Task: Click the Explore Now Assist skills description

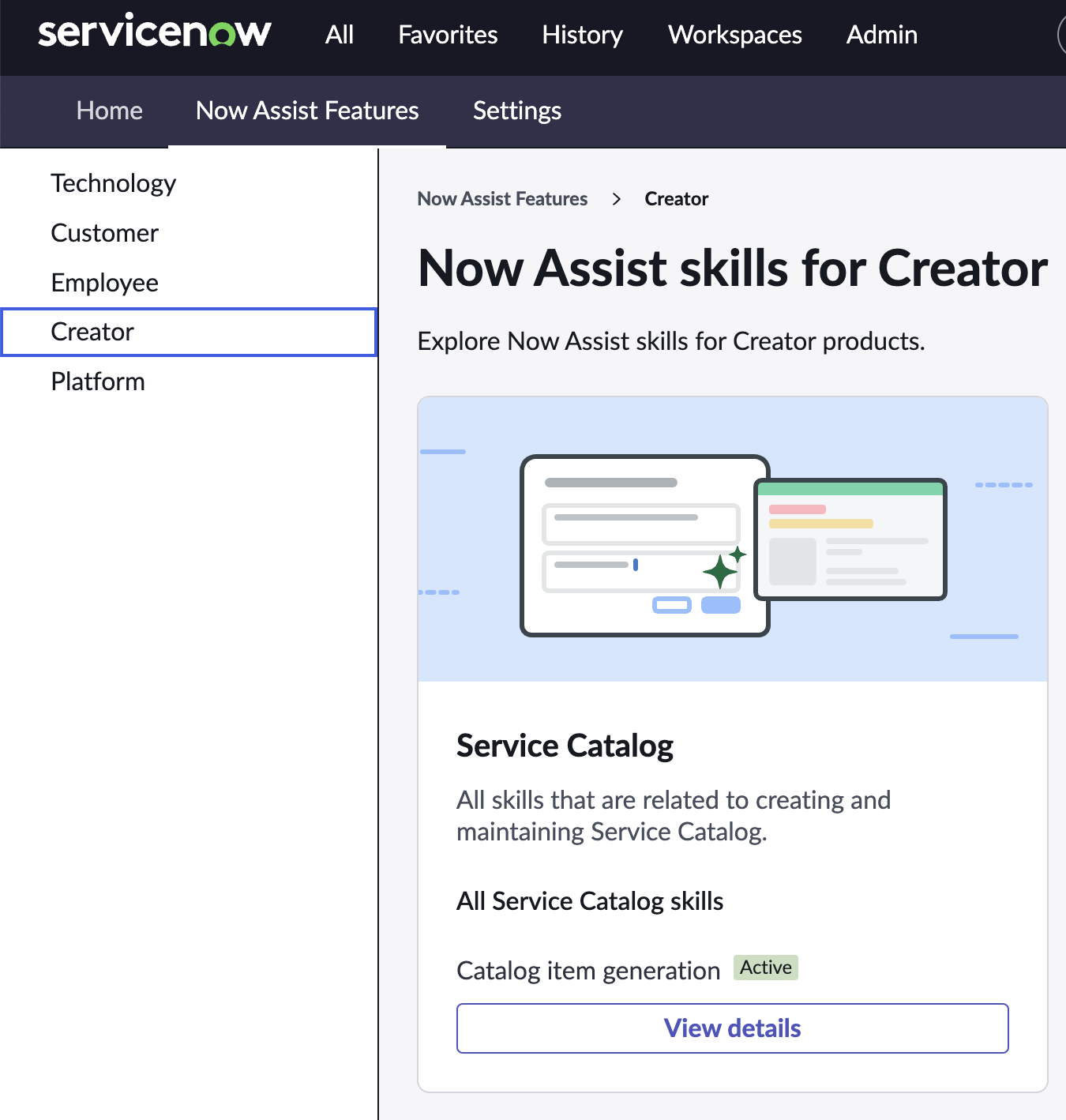Action: point(671,341)
